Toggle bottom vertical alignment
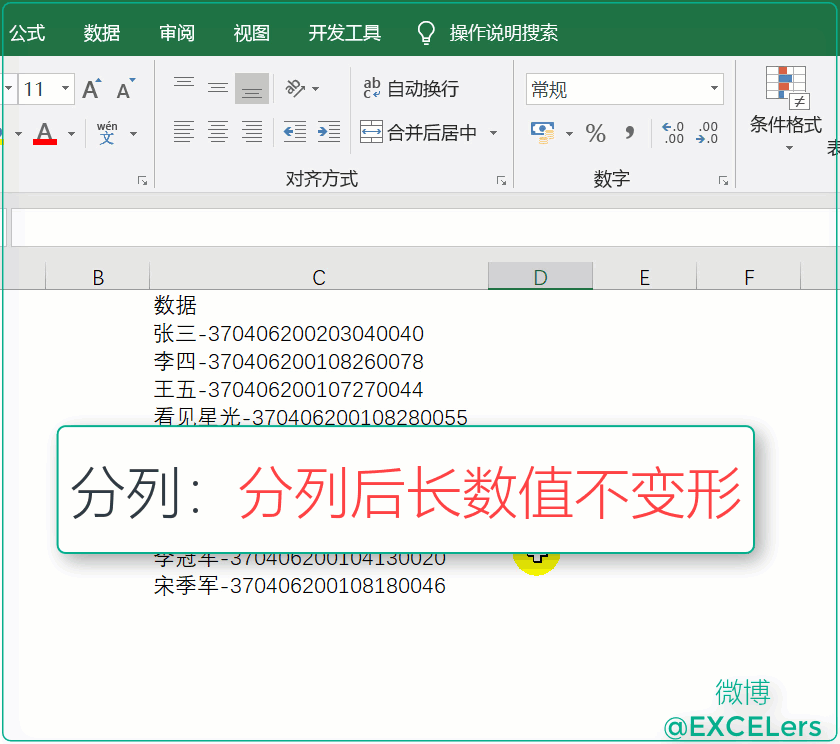Screen dimensions: 840x744 252,89
